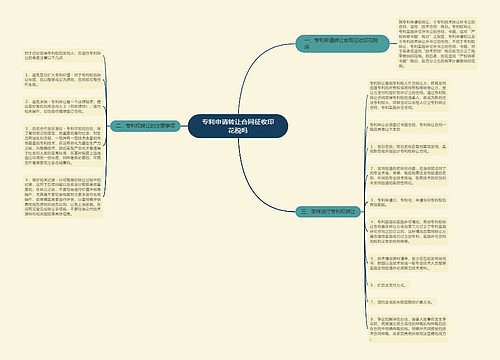The width and height of the screenshot is (500, 360).
Task: Select right note 2、发明创造的名称和内容
Action: [x=408, y=176]
